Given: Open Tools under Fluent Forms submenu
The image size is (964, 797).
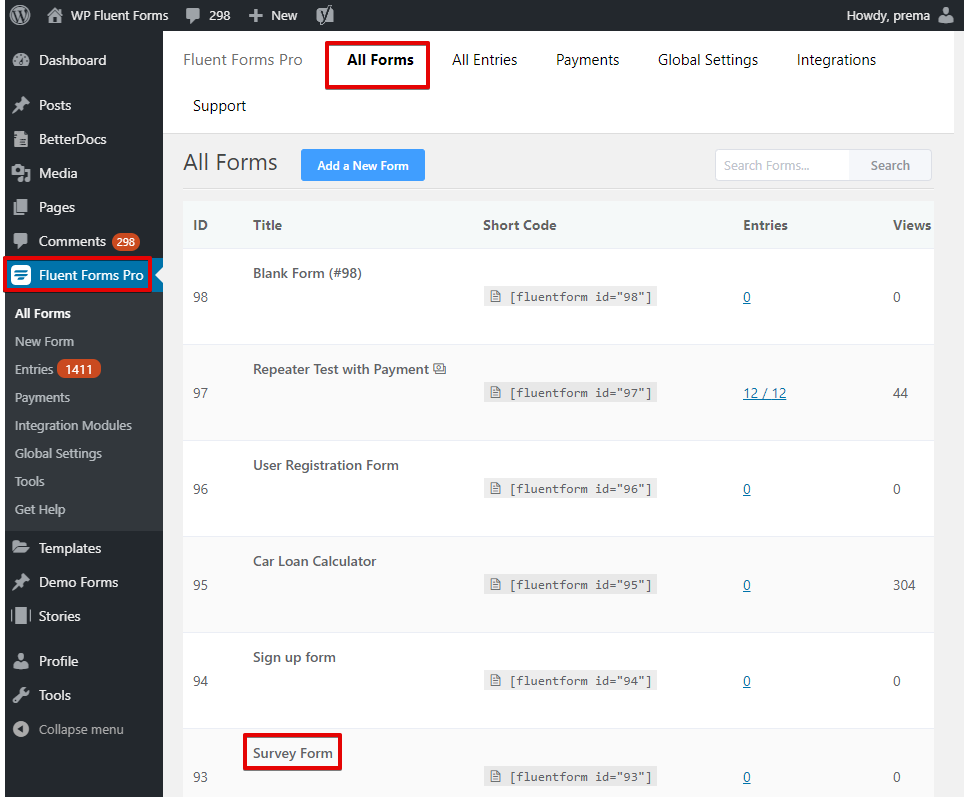Looking at the screenshot, I should tap(30, 482).
